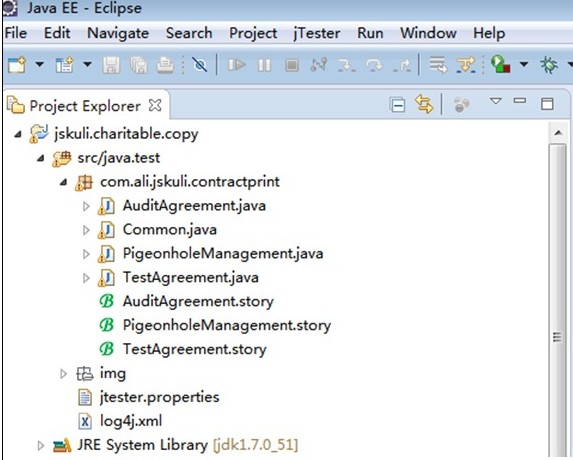573x460 pixels.
Task: Select TestAgreement.story file
Action: 194,349
